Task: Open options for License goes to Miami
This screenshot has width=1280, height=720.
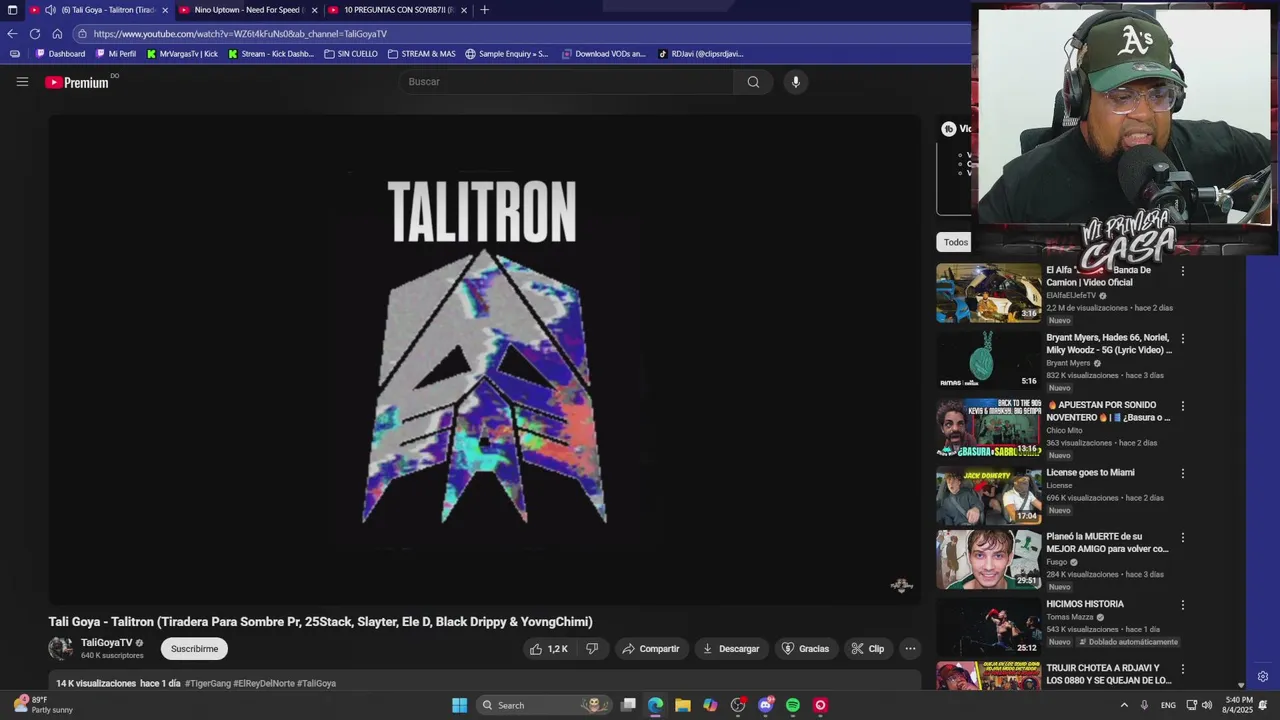Action: (x=1183, y=474)
